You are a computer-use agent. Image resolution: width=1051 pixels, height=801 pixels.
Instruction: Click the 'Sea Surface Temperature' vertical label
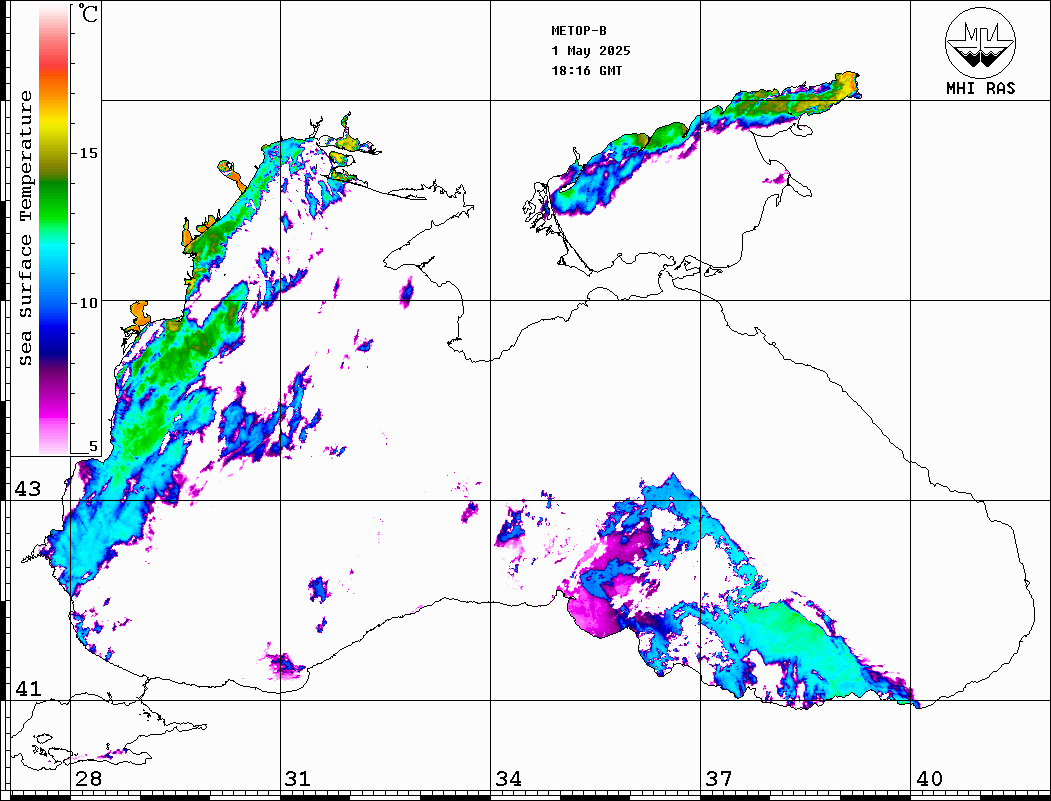point(25,229)
